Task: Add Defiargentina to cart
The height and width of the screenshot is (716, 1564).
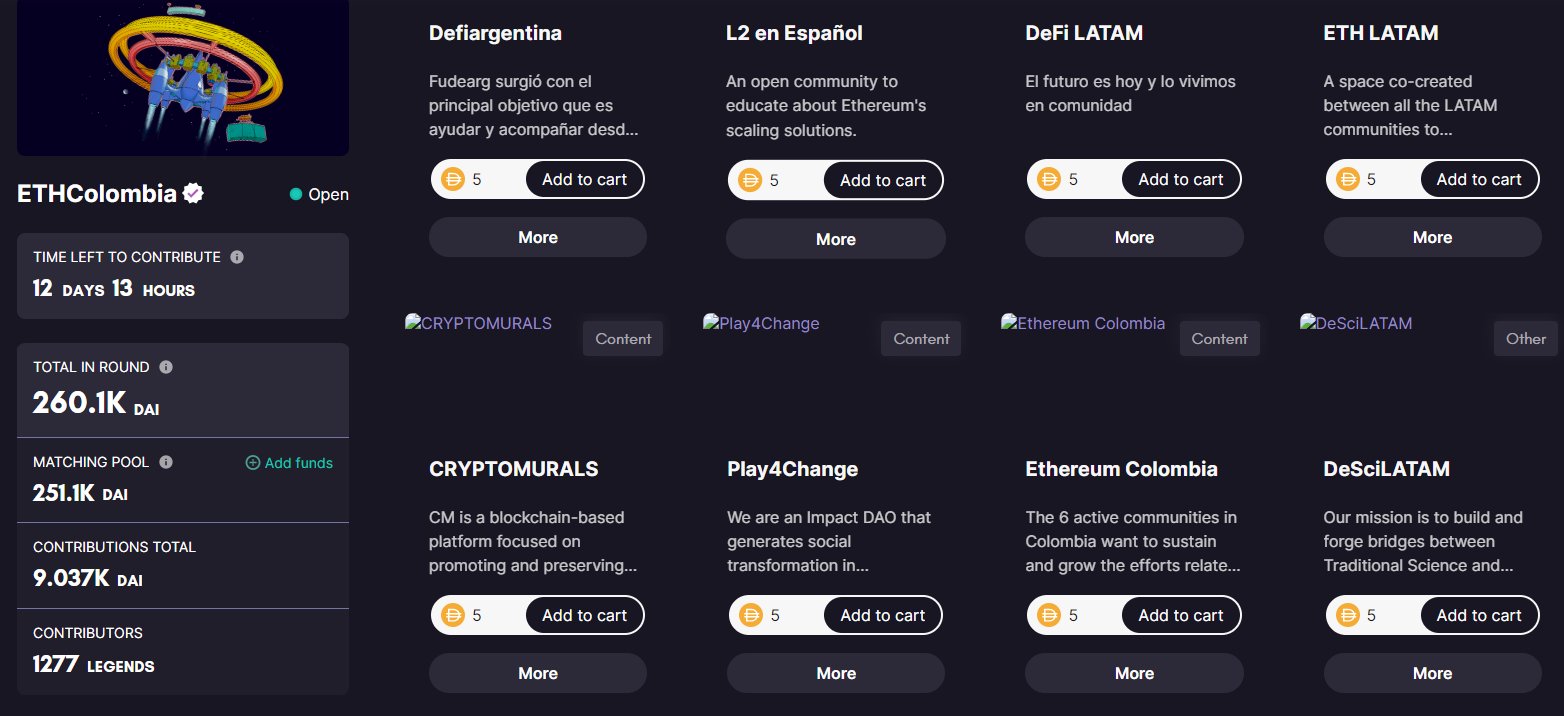Action: (x=584, y=180)
